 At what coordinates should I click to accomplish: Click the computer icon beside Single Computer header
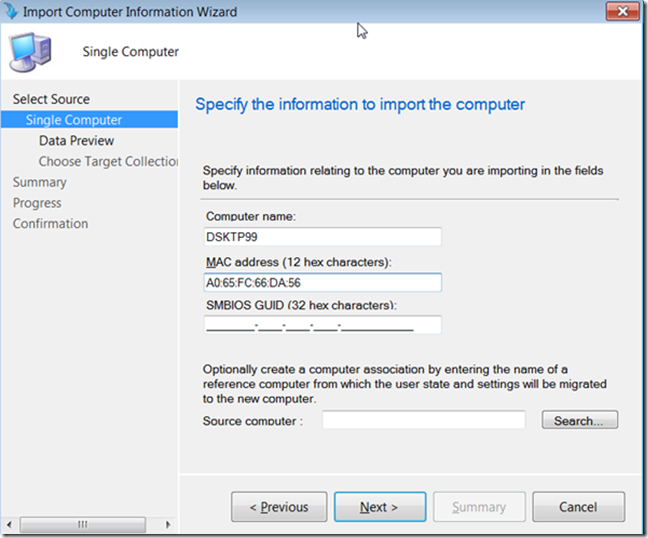tap(31, 52)
